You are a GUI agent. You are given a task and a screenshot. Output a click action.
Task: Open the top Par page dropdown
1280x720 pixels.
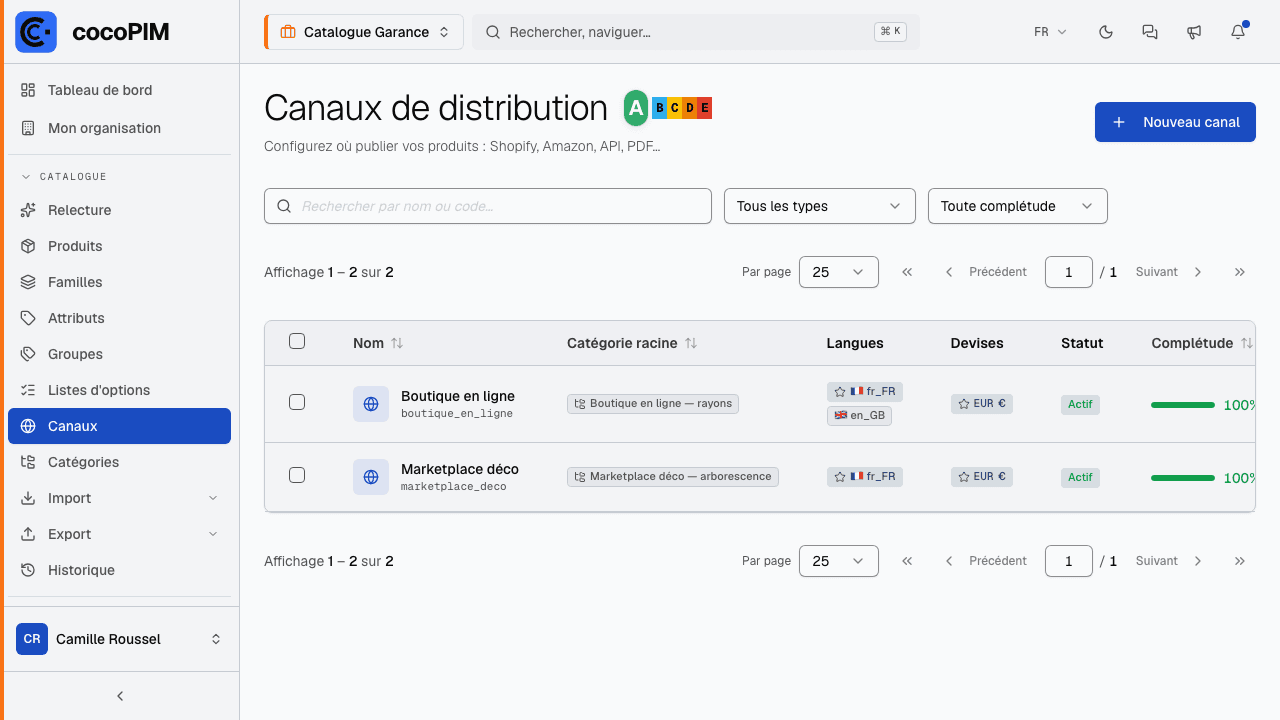tap(839, 272)
